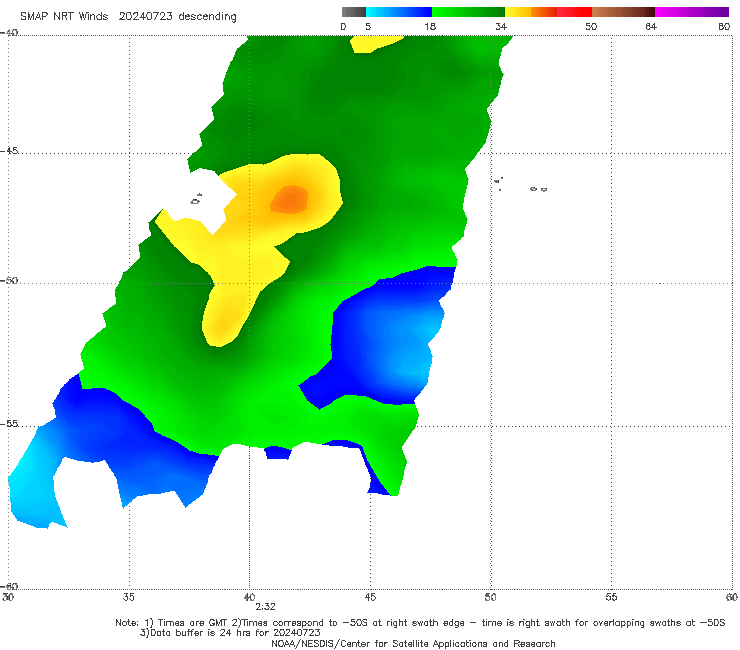740x650 pixels.
Task: Pick the magenta-purple segment of the color bar
Action: 692,12
